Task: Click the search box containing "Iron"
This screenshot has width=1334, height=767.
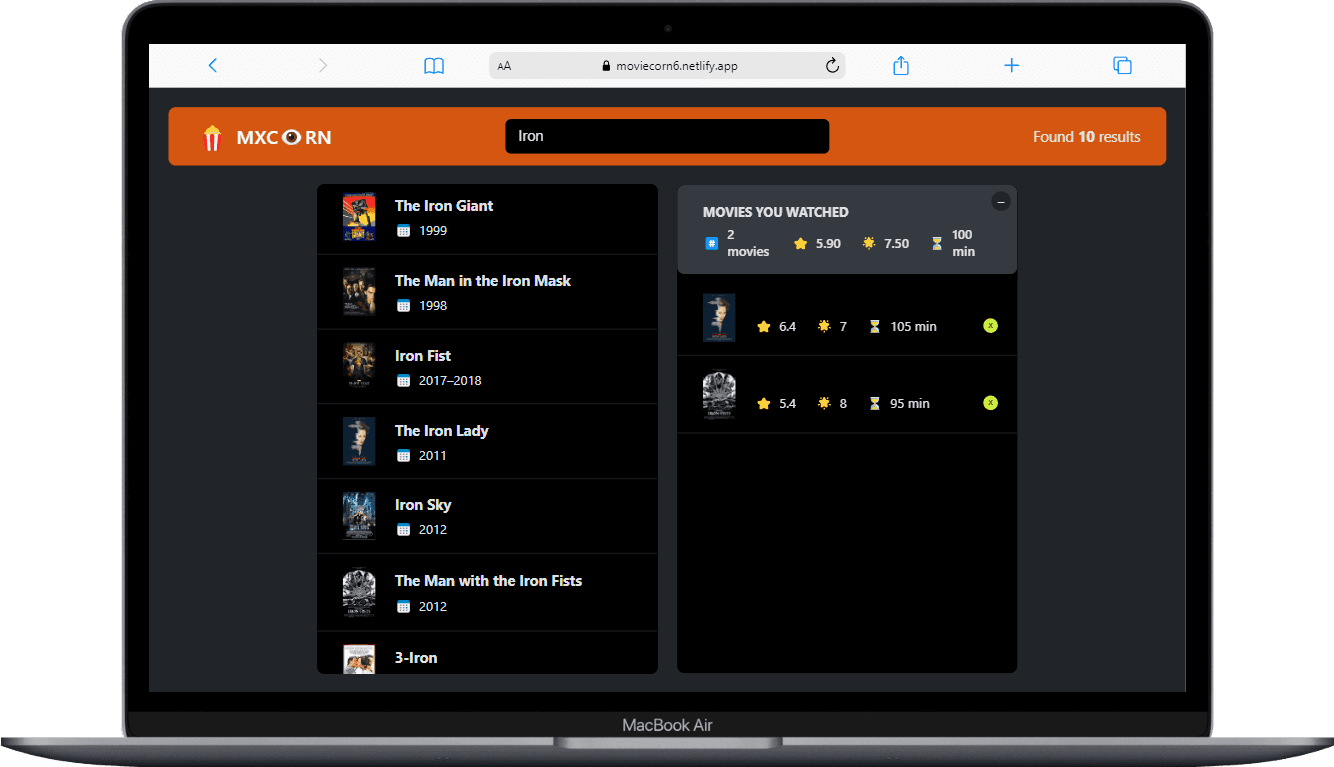Action: pos(667,136)
